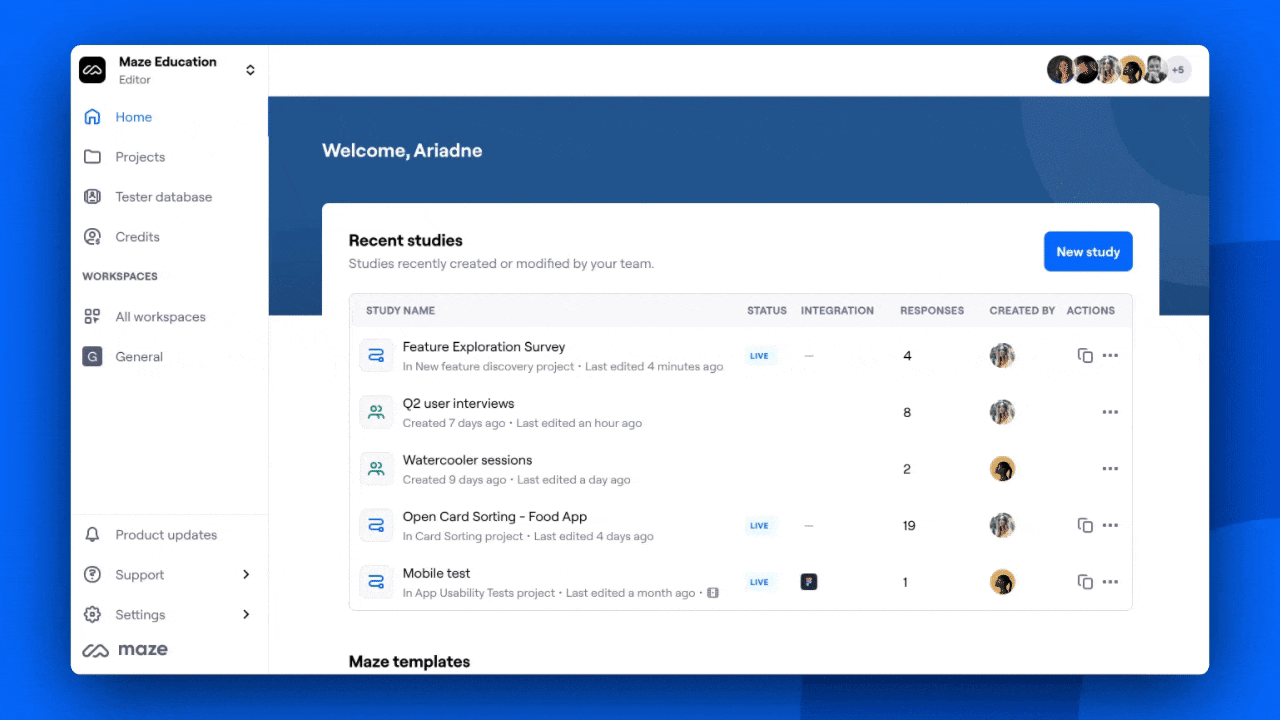Open more actions for Mobile test

click(x=1110, y=582)
